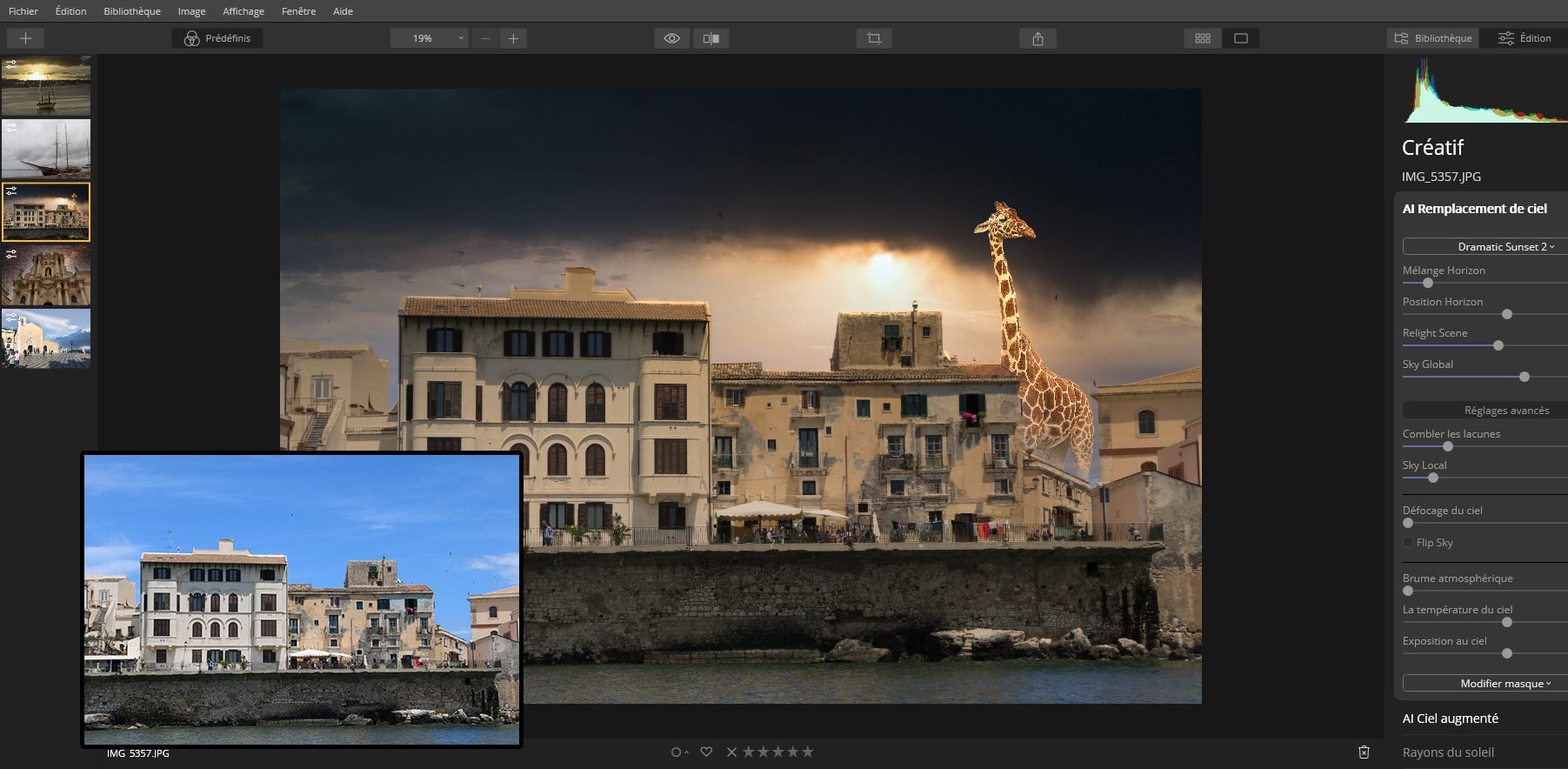Toggle before/after compare view
1568x769 pixels.
point(711,38)
